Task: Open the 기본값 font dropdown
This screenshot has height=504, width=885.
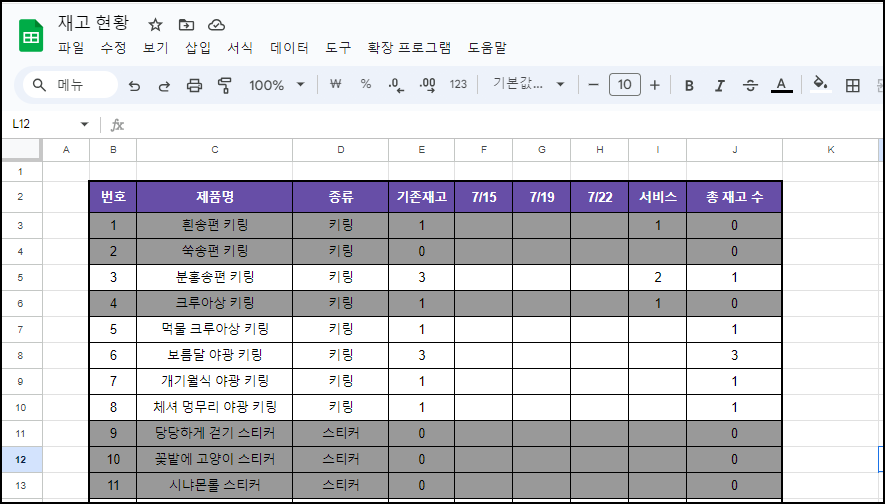Action: click(x=528, y=85)
